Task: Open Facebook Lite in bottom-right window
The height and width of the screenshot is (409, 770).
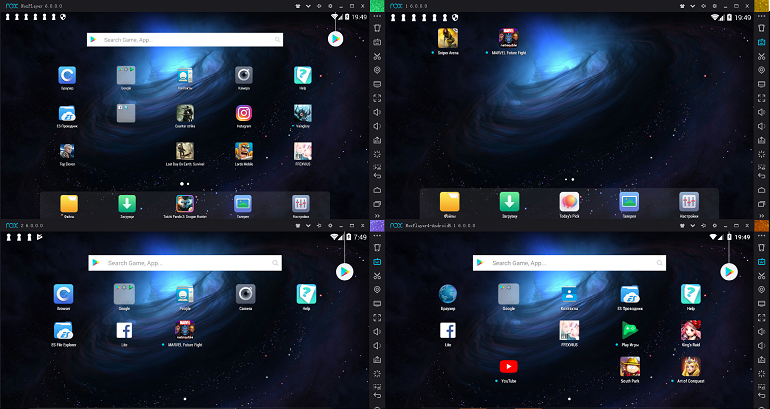Action: (x=447, y=330)
